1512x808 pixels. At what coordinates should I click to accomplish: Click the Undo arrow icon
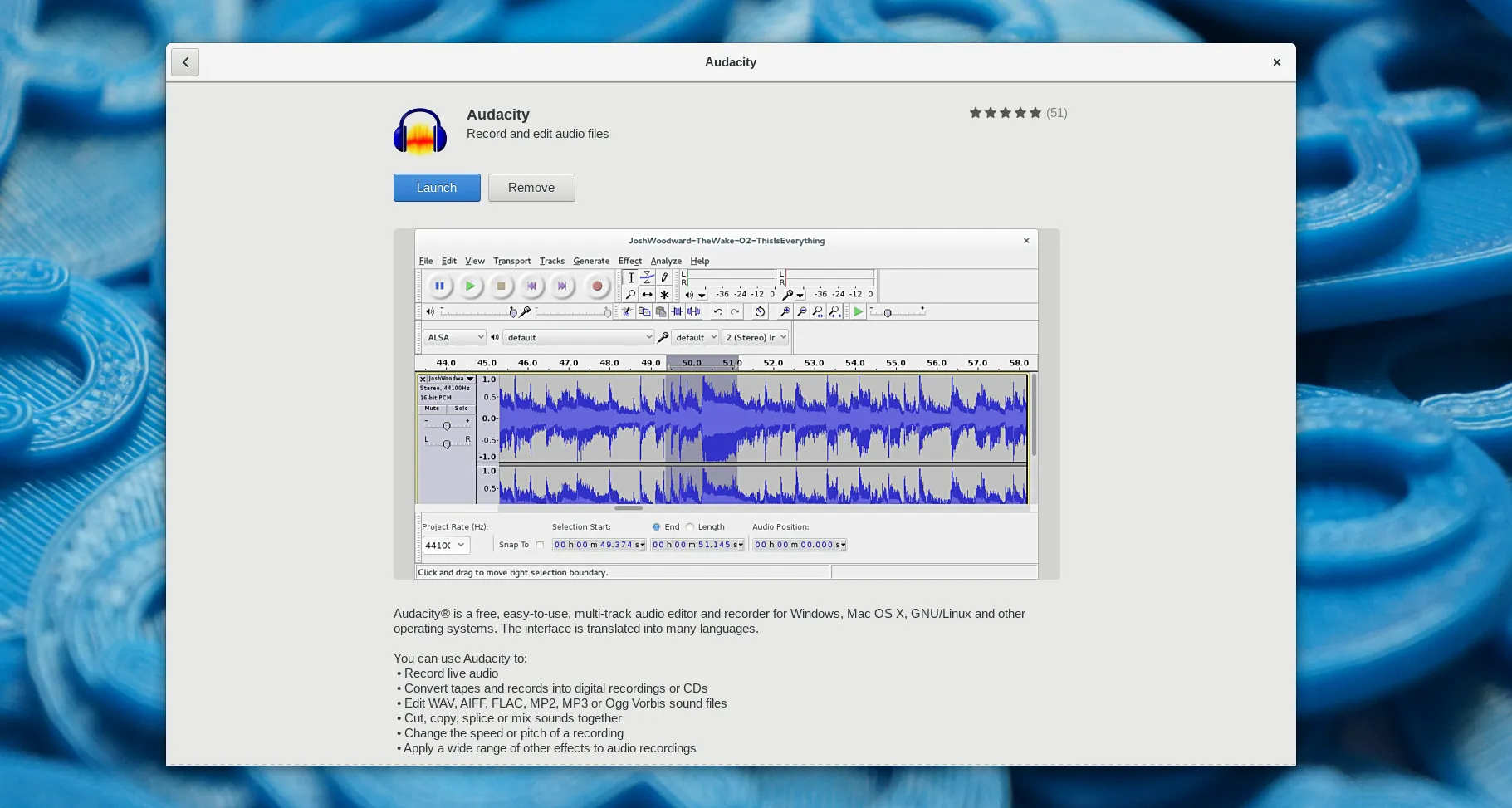(718, 312)
